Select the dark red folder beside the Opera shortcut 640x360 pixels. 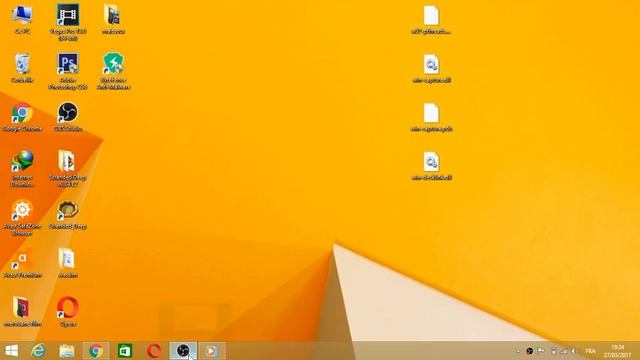(x=21, y=307)
